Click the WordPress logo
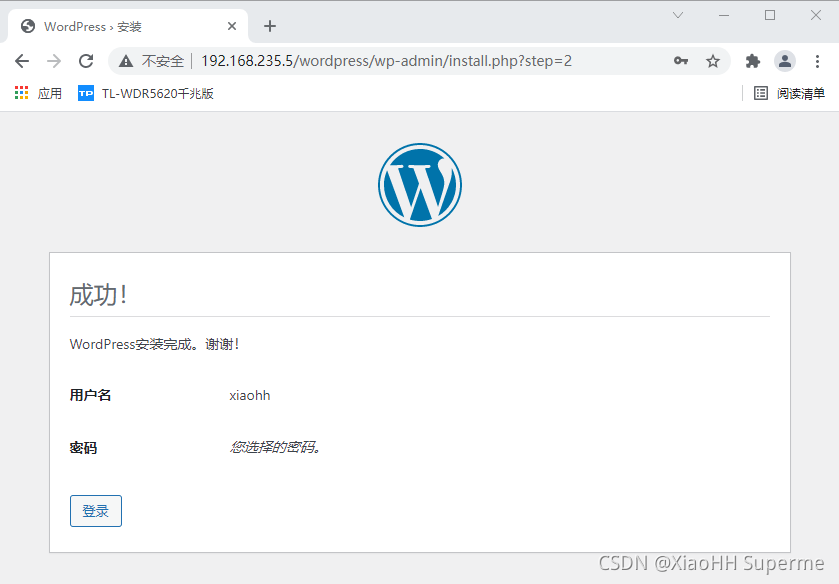 (420, 185)
